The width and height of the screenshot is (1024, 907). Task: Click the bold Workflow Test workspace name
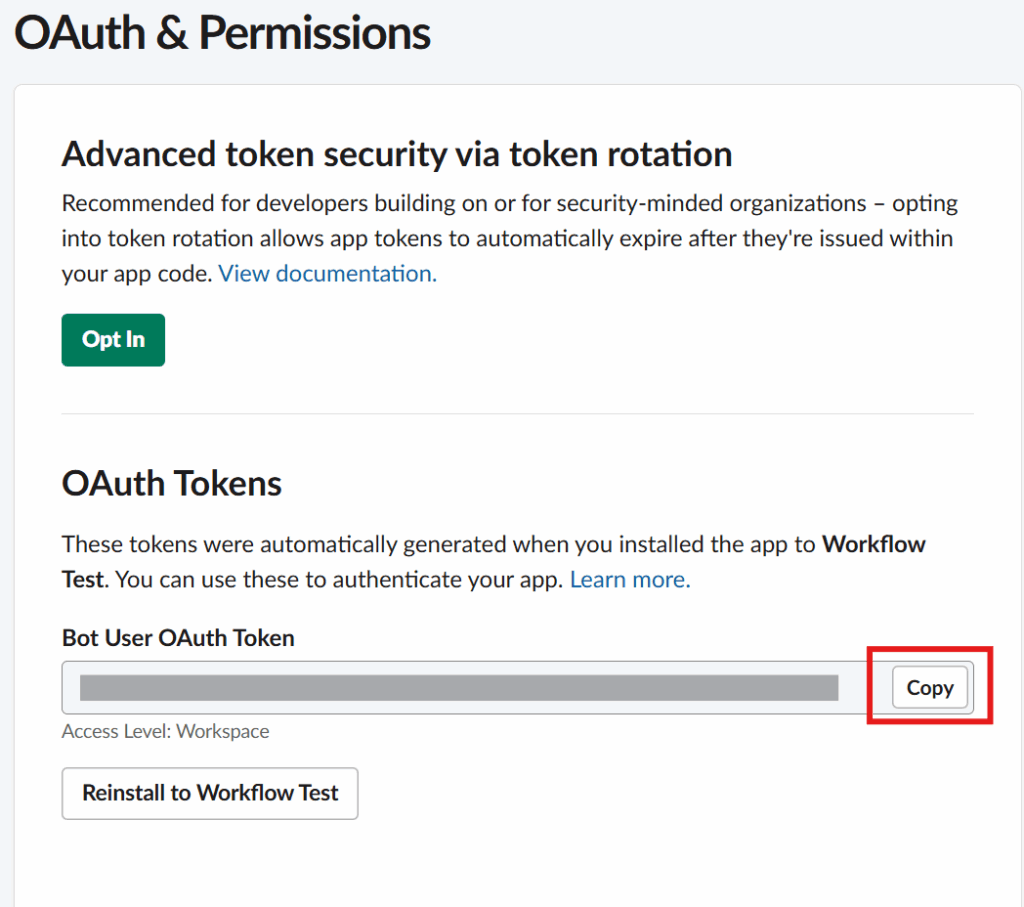pyautogui.click(x=873, y=545)
